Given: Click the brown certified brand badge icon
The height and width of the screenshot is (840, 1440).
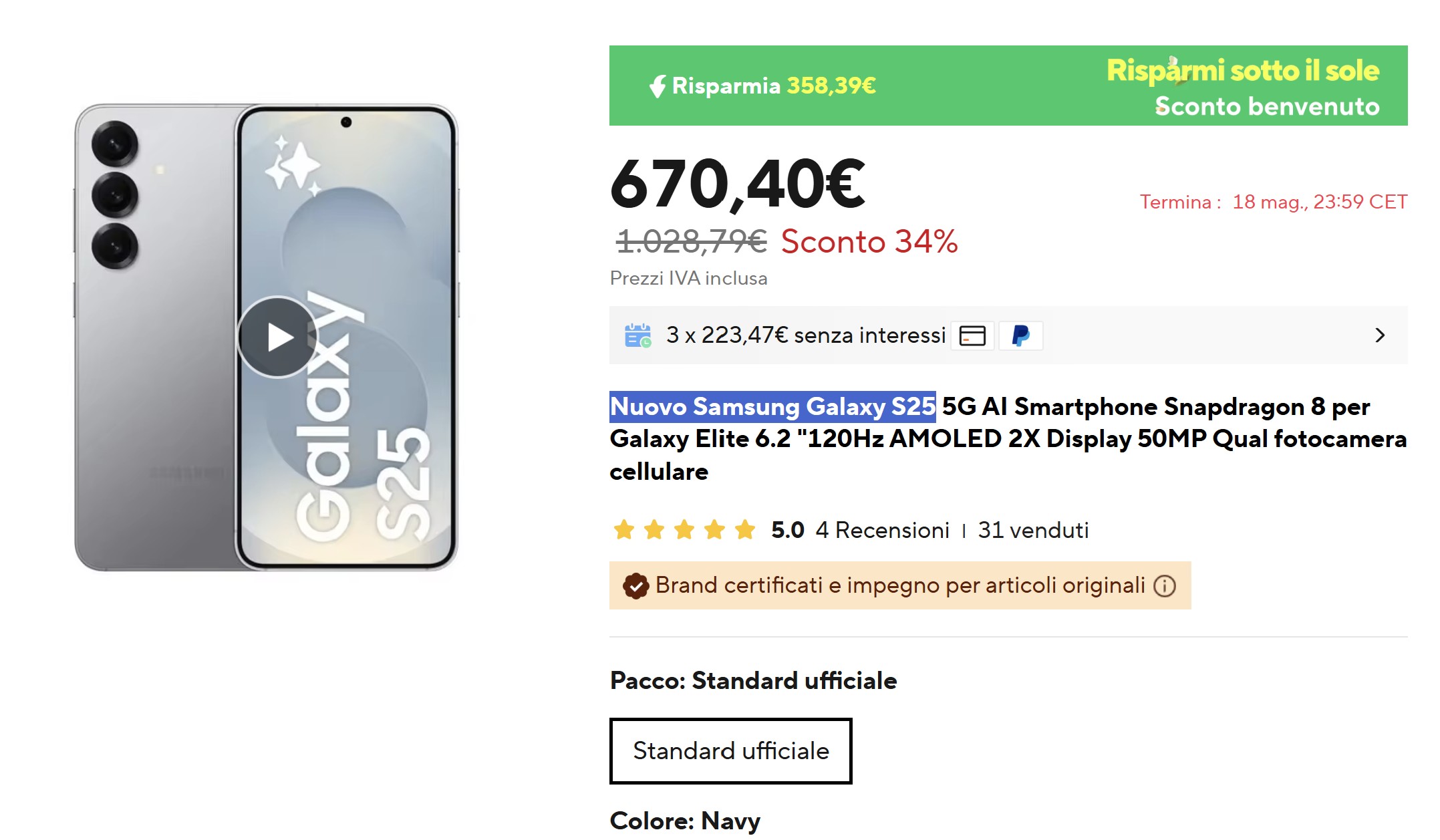Looking at the screenshot, I should click(635, 586).
